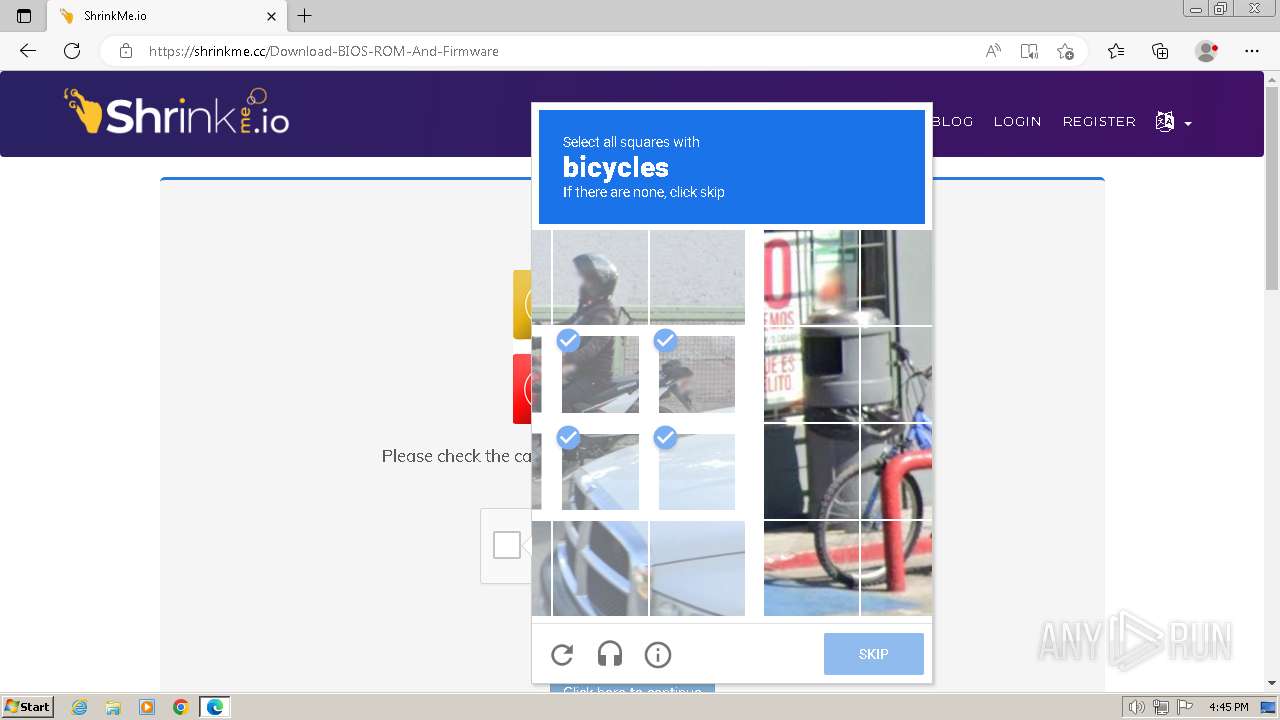Click the address bar URL
1280x720 pixels.
point(324,51)
